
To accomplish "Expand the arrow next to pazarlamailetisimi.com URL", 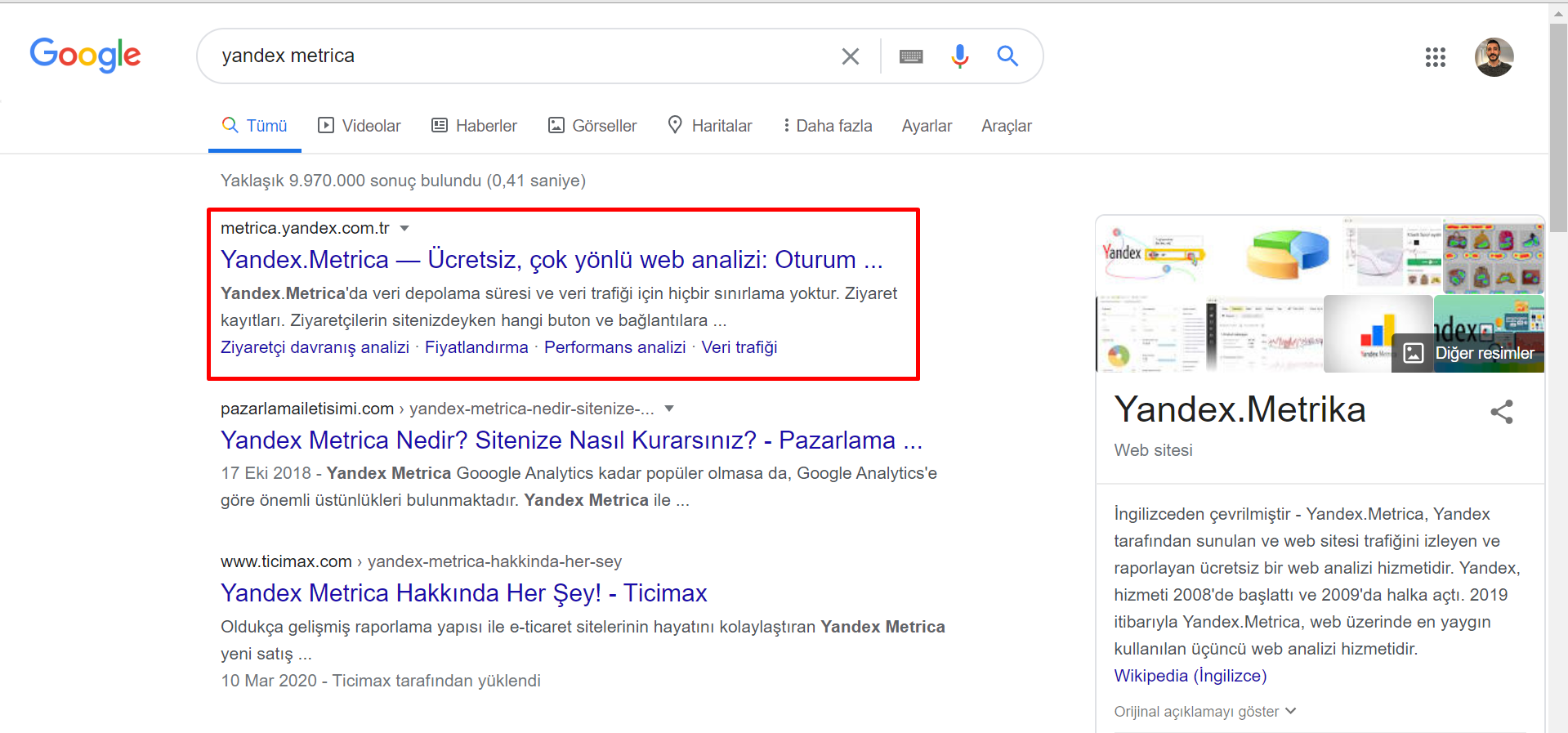I will click(669, 409).
